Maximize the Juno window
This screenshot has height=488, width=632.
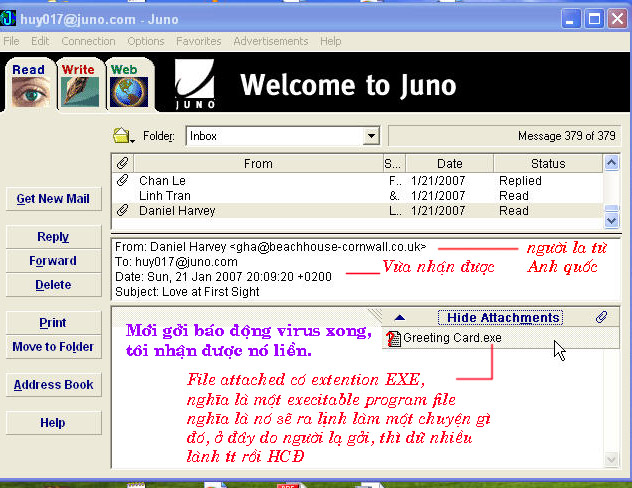coord(594,19)
